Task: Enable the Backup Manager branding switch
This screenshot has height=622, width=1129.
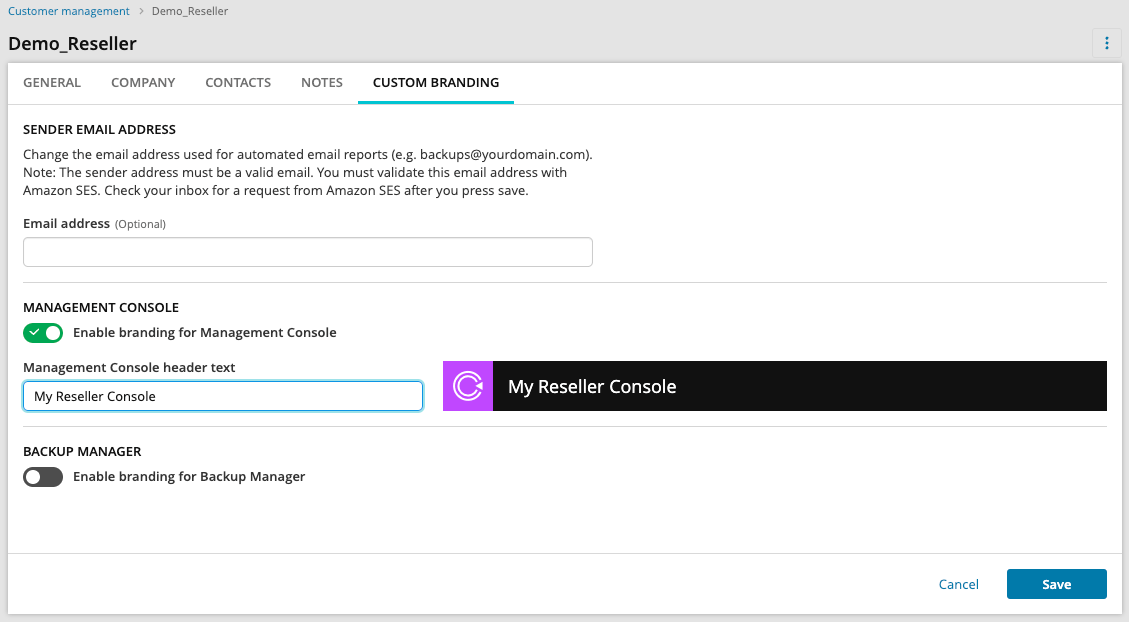Action: (43, 477)
